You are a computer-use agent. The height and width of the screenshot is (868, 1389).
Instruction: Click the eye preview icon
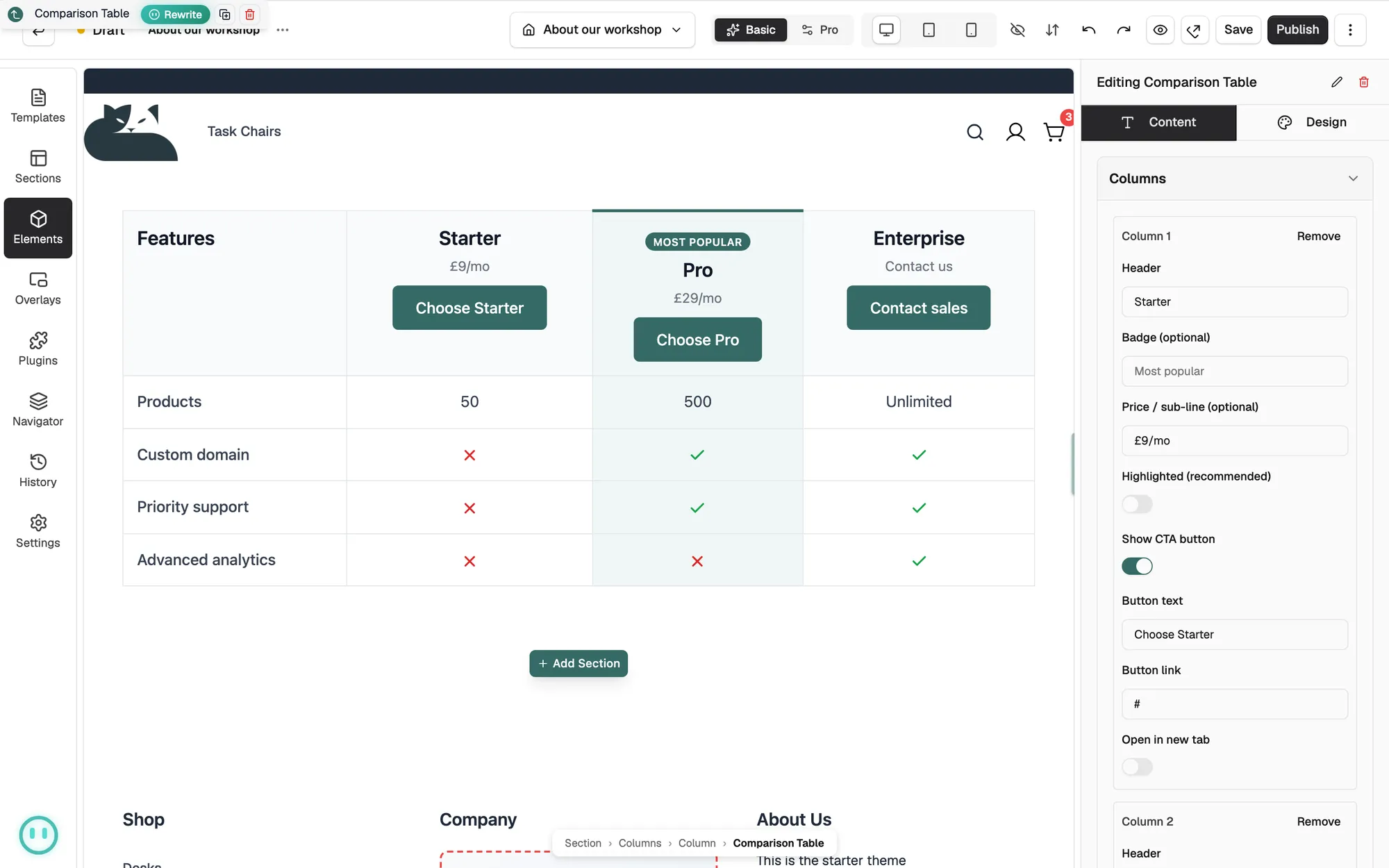pyautogui.click(x=1160, y=30)
